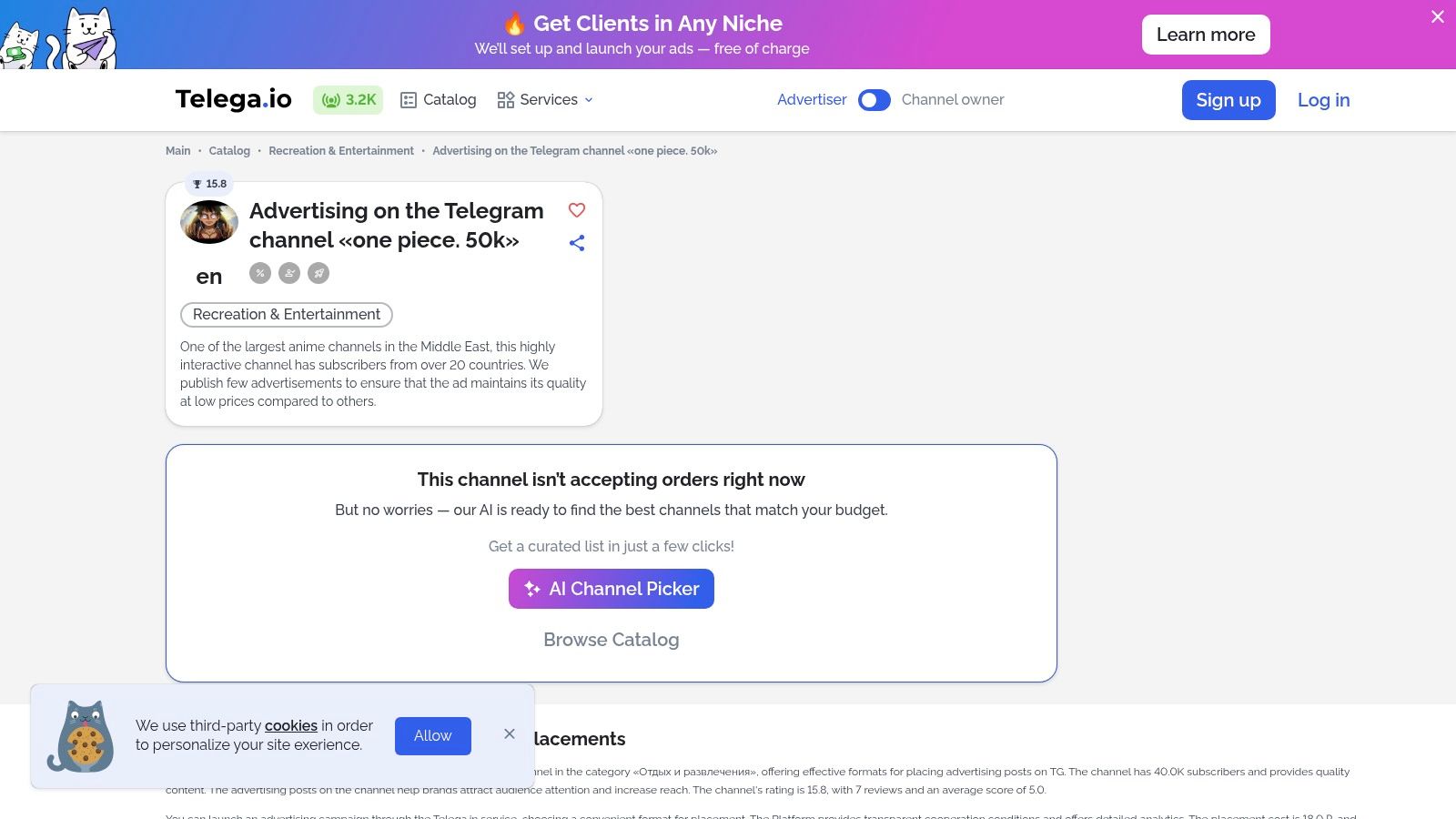Open the one piece channel avatar
The width and height of the screenshot is (1456, 819).
pos(209,222)
